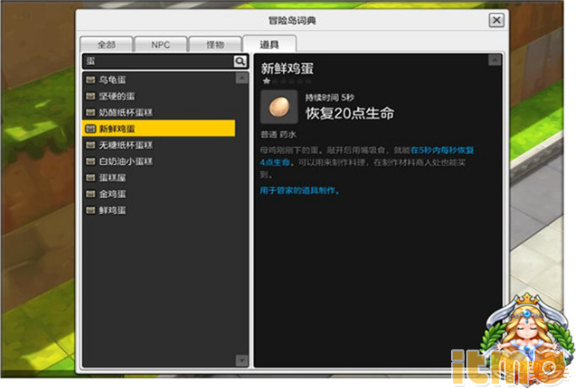
Task: Select 奶酪纸杯蛋糕 in the result list
Action: click(159, 112)
